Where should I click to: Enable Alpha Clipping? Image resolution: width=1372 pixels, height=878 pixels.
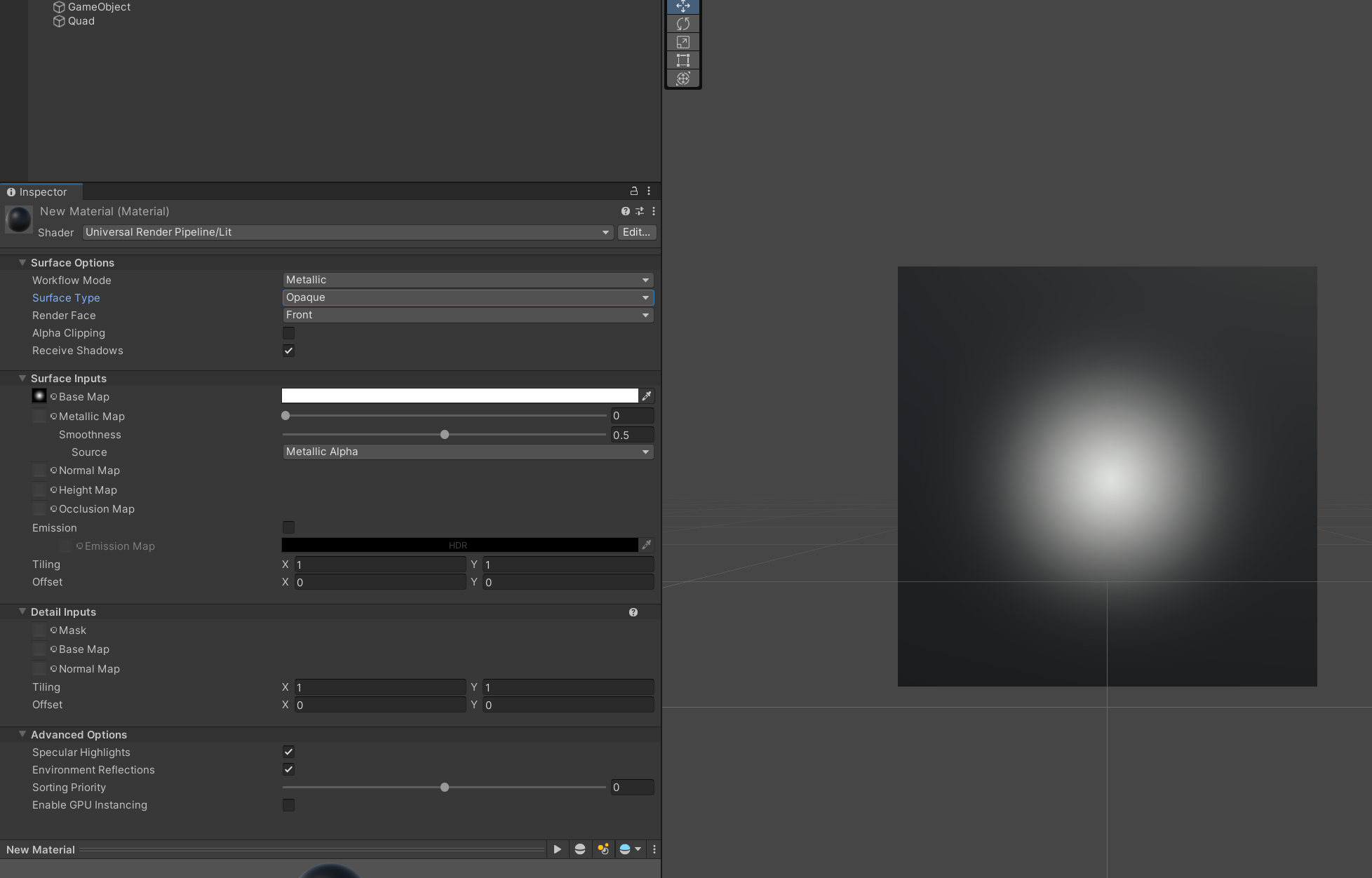coord(288,333)
